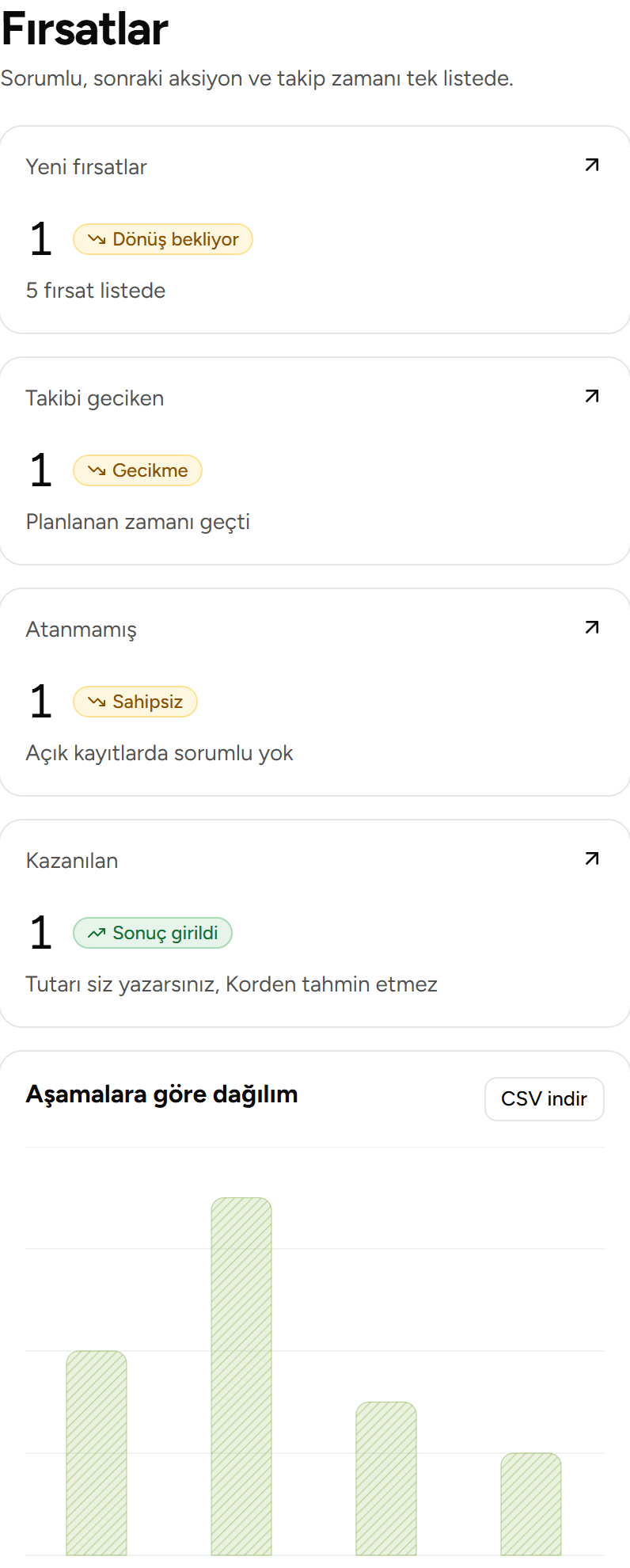The image size is (630, 1568).
Task: Click the 5 fırsat listede text
Action: (96, 291)
